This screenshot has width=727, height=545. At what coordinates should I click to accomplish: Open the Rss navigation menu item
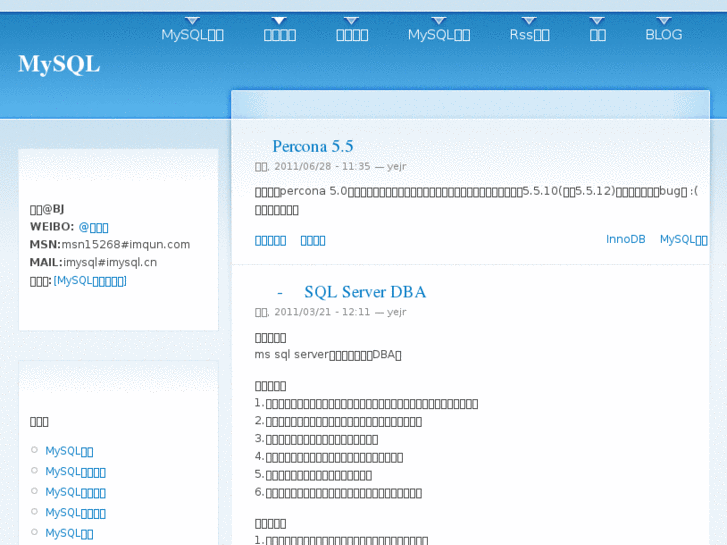point(529,35)
